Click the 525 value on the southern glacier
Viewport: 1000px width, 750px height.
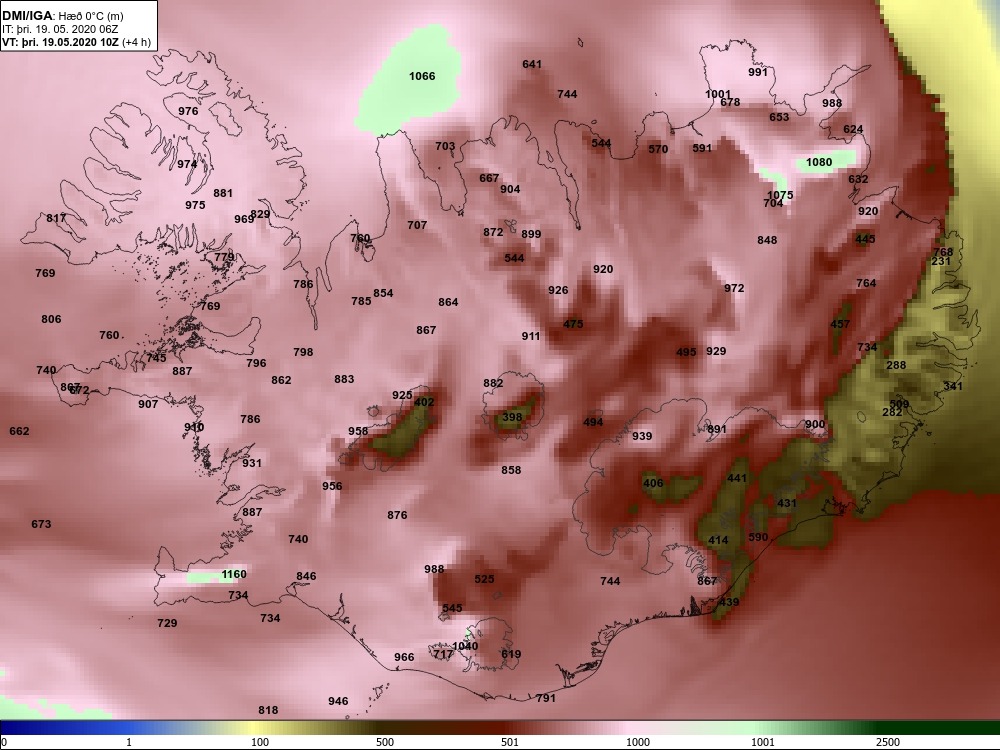point(484,579)
